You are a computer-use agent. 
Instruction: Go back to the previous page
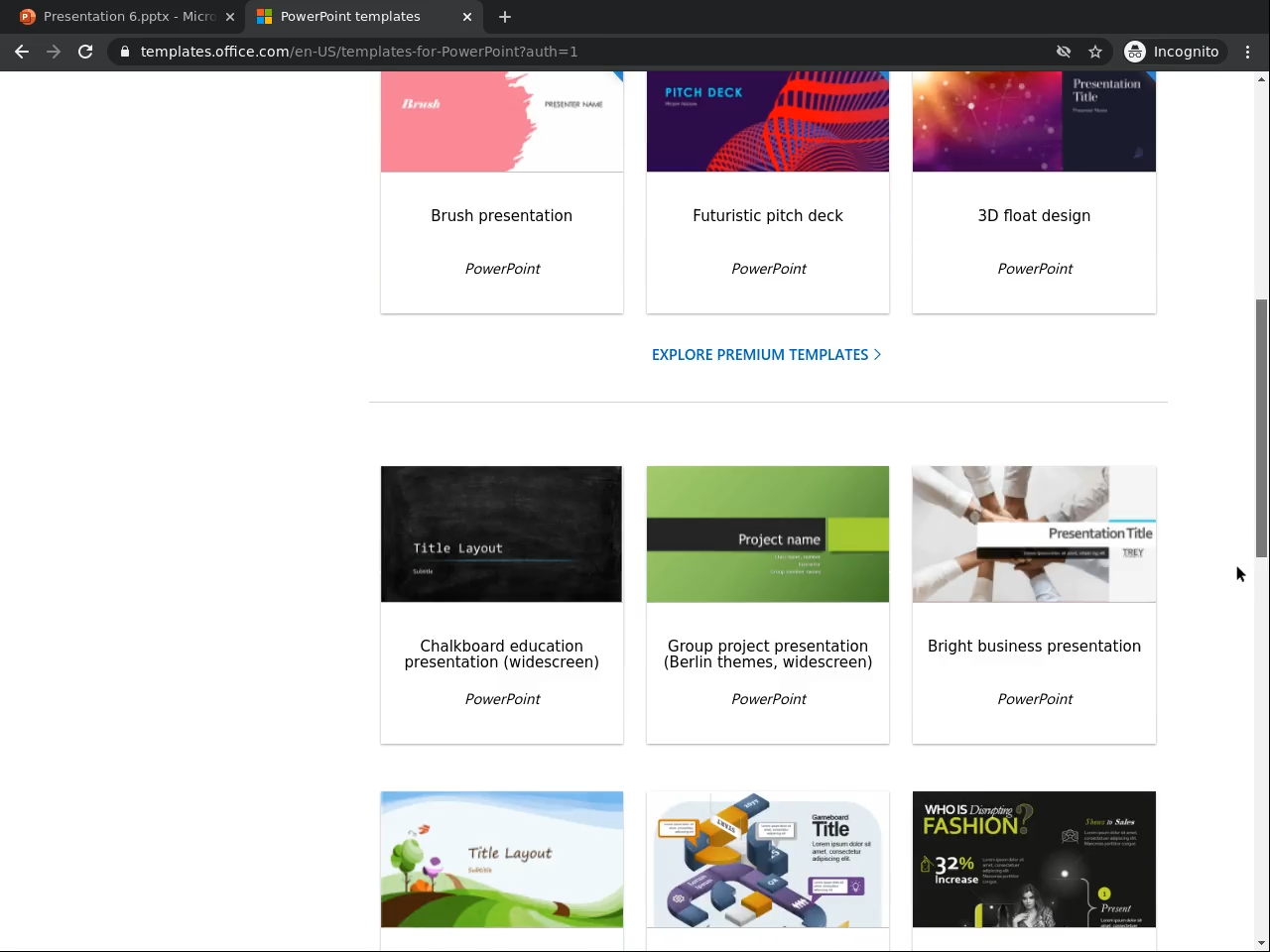22,52
